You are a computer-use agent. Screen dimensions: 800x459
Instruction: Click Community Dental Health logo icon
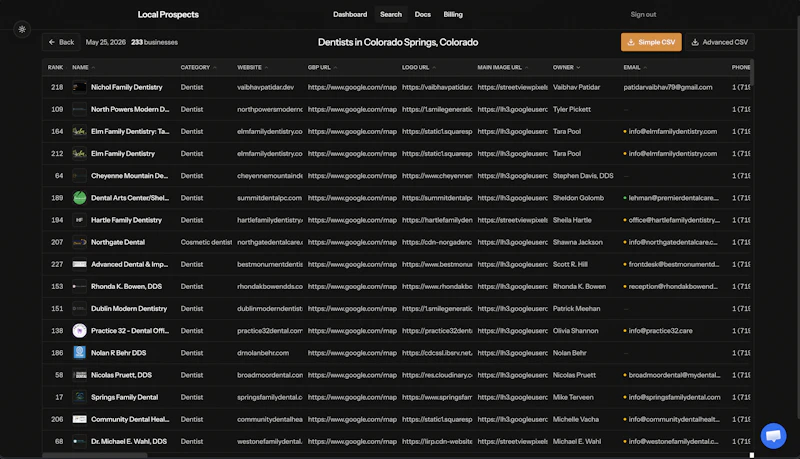click(x=80, y=419)
